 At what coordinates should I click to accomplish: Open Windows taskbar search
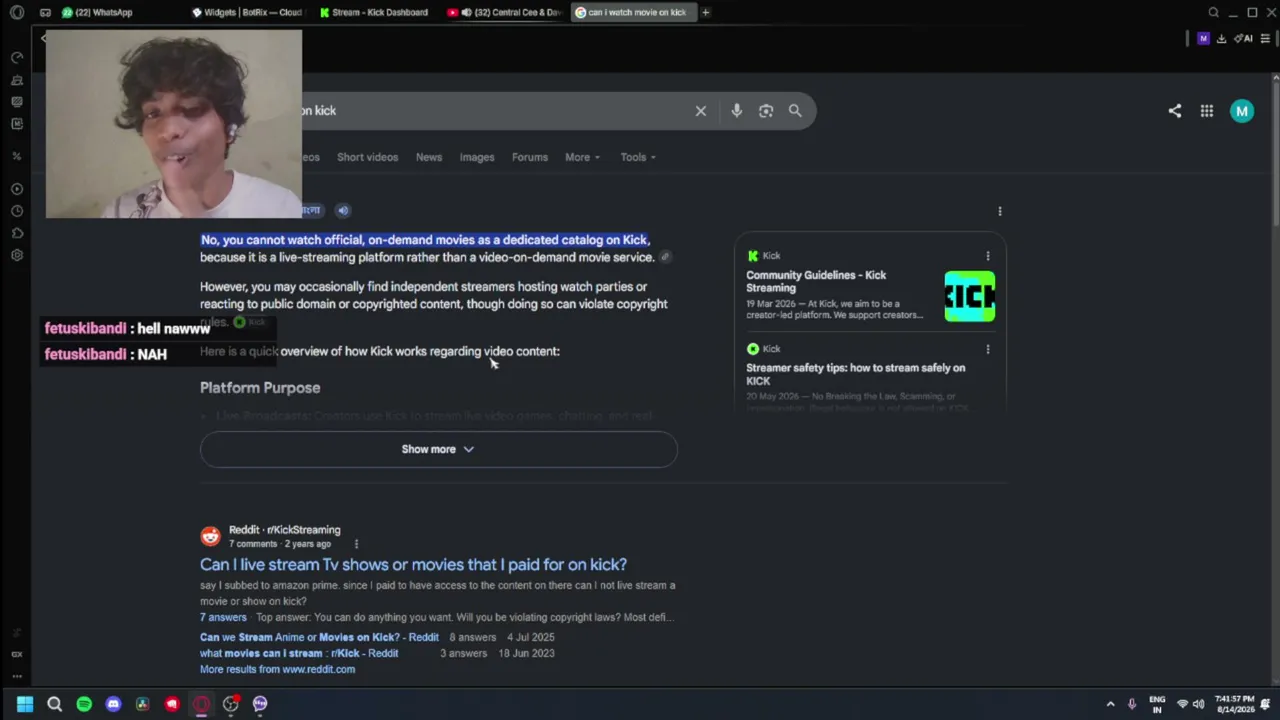[x=55, y=704]
